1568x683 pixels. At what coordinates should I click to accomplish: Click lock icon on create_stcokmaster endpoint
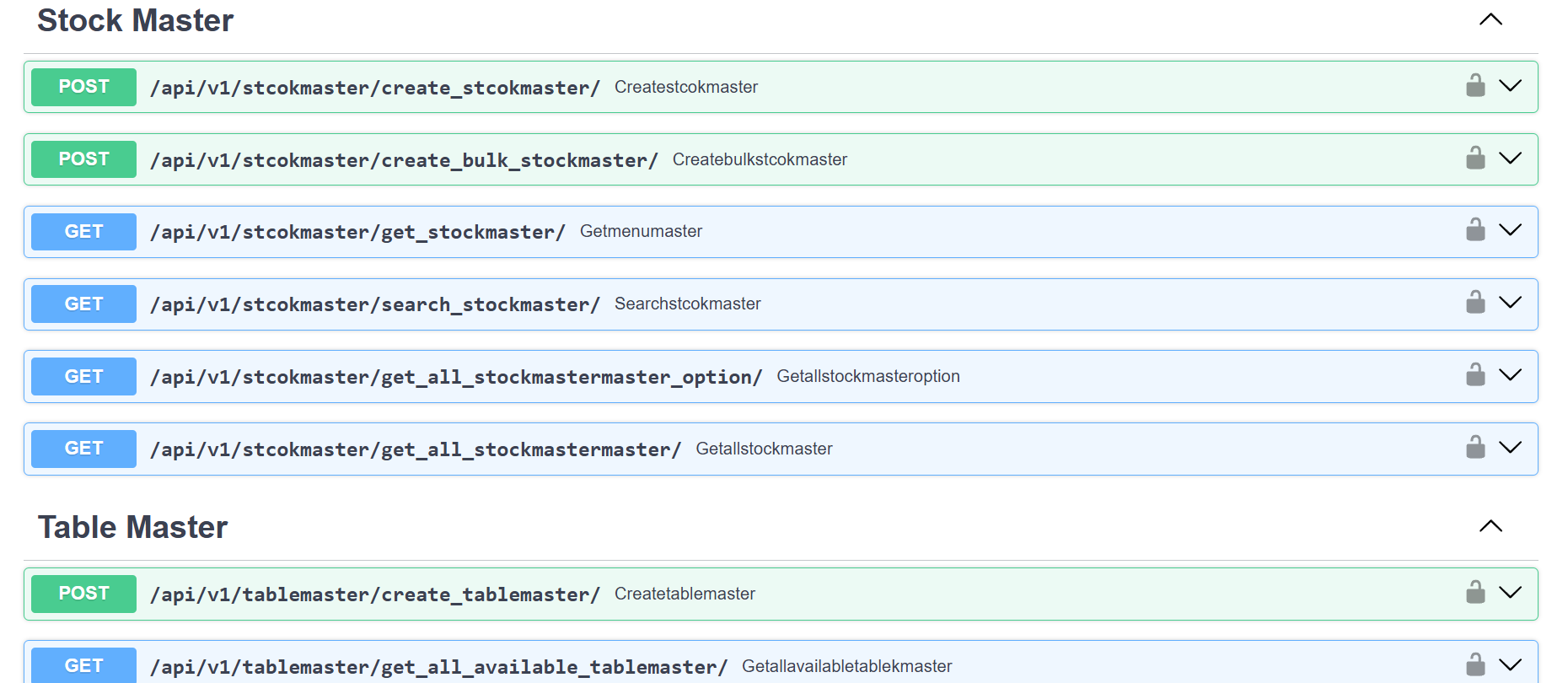tap(1475, 85)
